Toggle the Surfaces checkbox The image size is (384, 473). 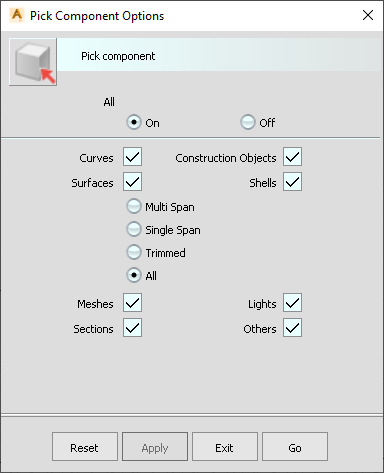[x=132, y=182]
